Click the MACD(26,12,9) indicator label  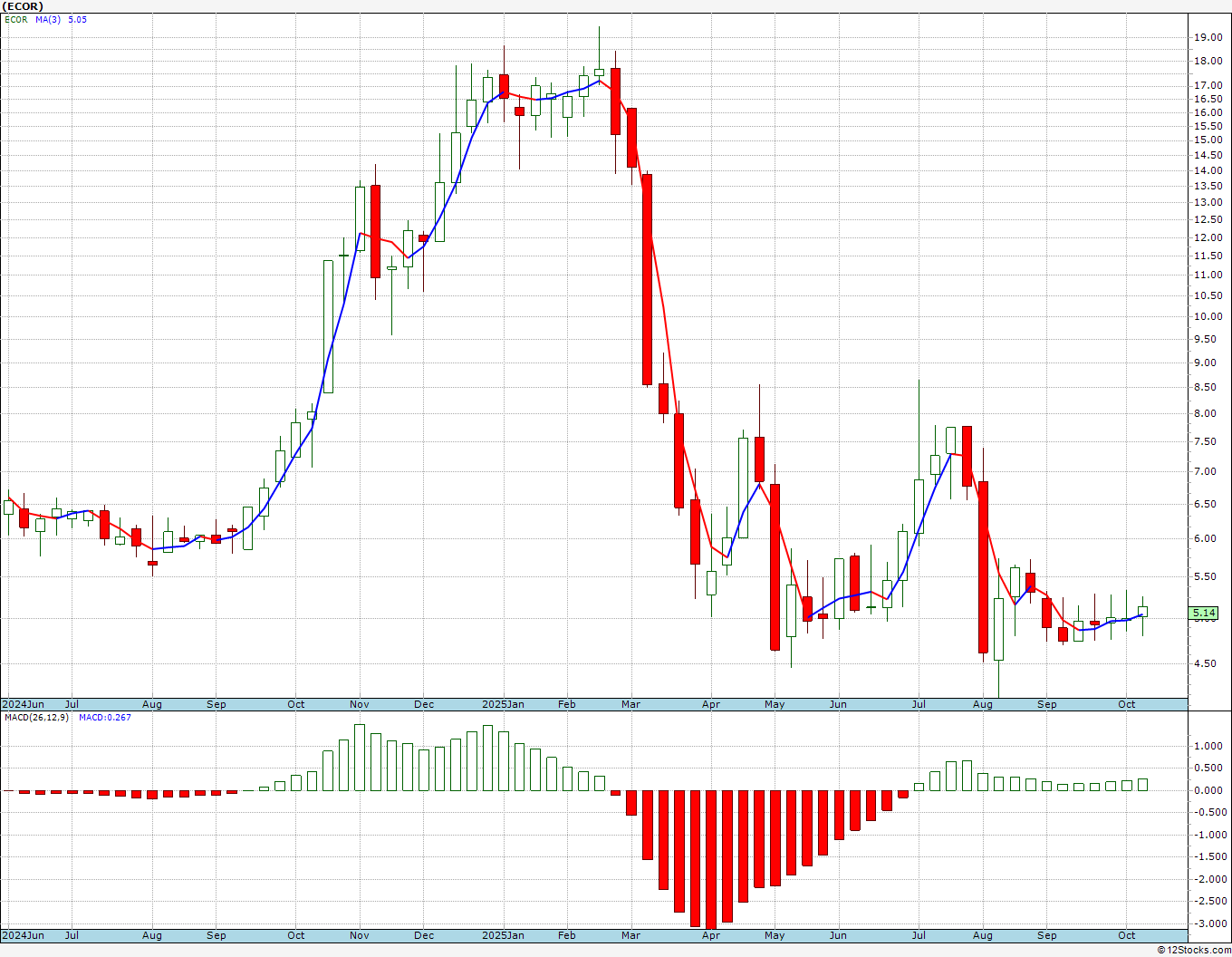pos(35,717)
